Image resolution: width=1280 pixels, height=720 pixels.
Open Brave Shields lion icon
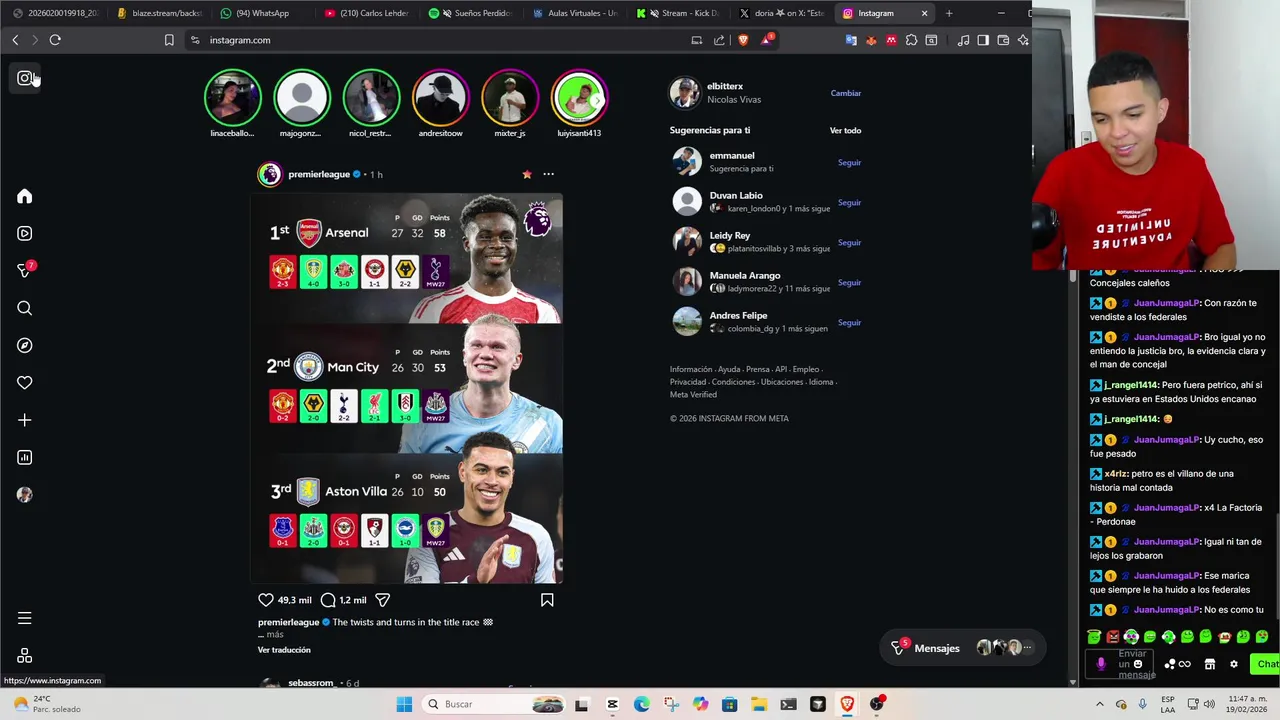pyautogui.click(x=743, y=40)
